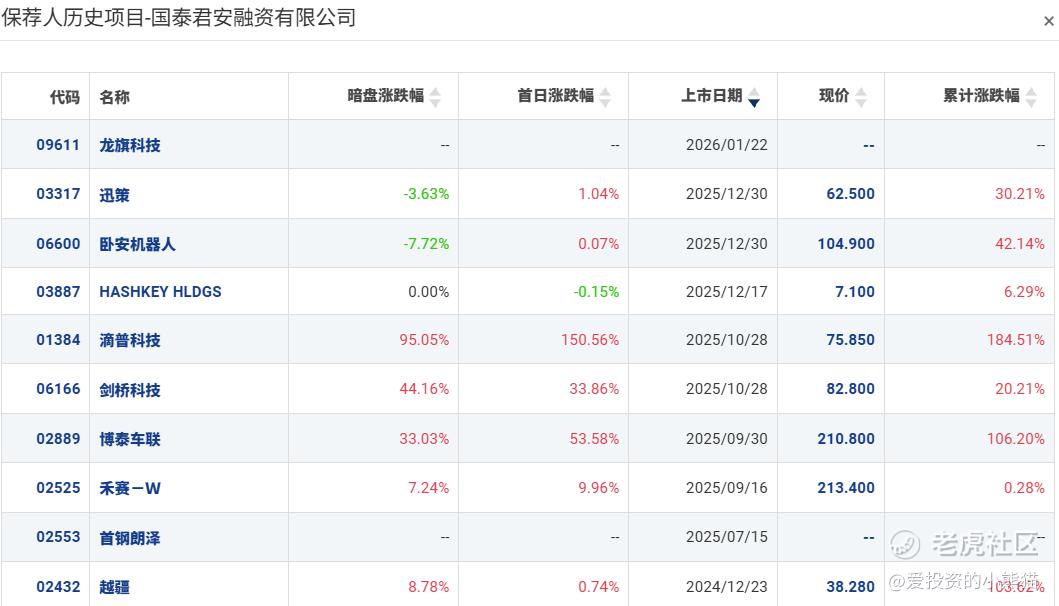The width and height of the screenshot is (1059, 606).
Task: Click current price 213.400
Action: coord(846,488)
